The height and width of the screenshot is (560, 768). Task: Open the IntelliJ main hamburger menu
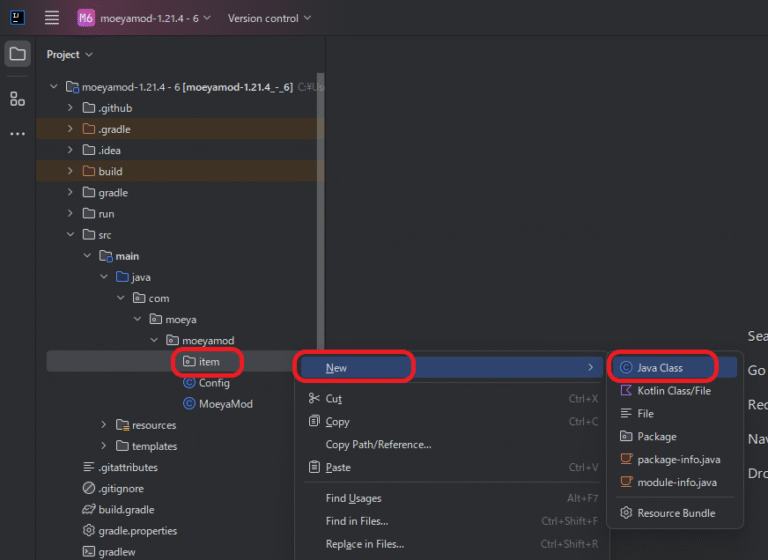pos(52,18)
